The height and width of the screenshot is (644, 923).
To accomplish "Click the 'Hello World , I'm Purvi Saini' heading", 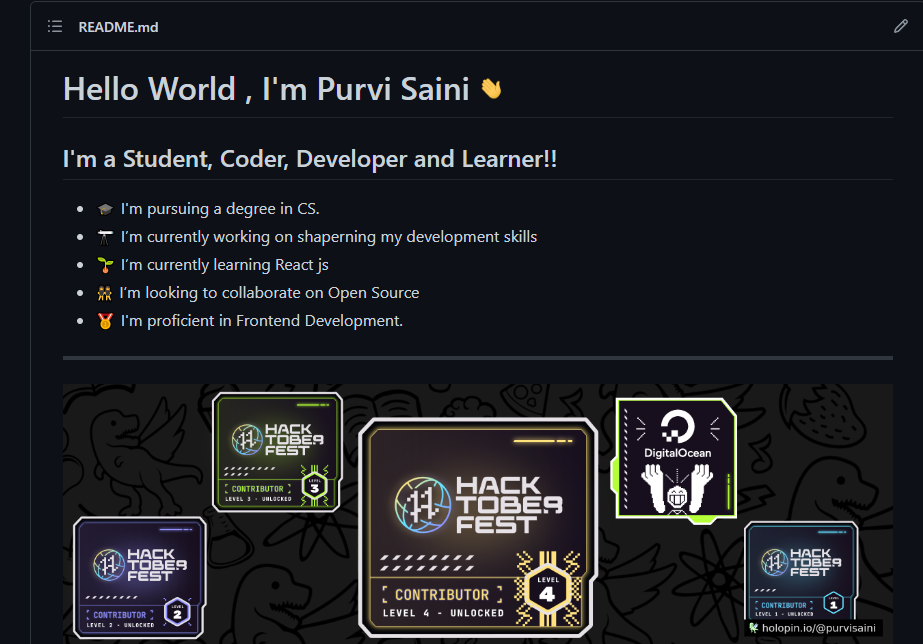I will pos(266,89).
